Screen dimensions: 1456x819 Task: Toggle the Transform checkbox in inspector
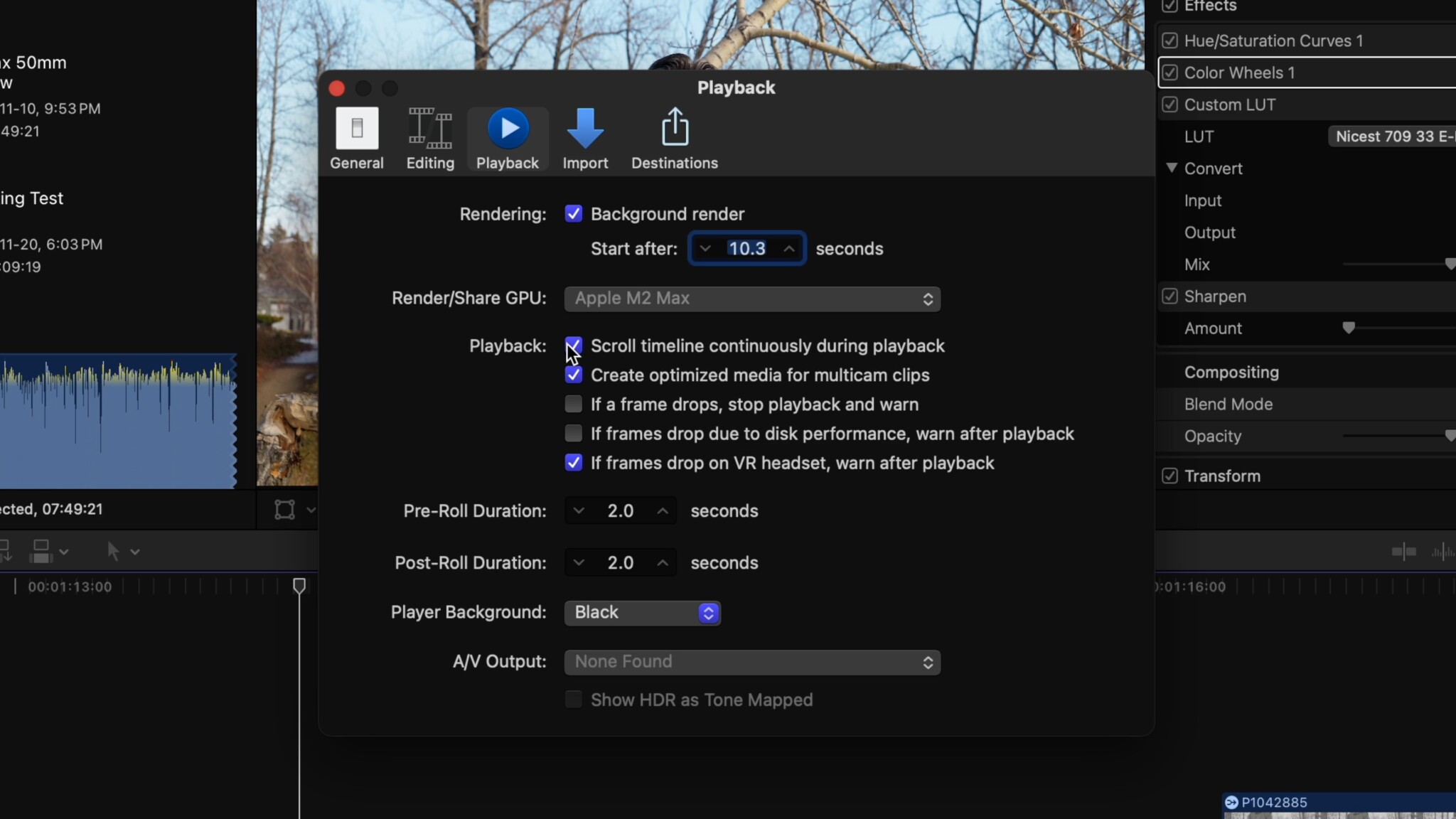(x=1169, y=476)
